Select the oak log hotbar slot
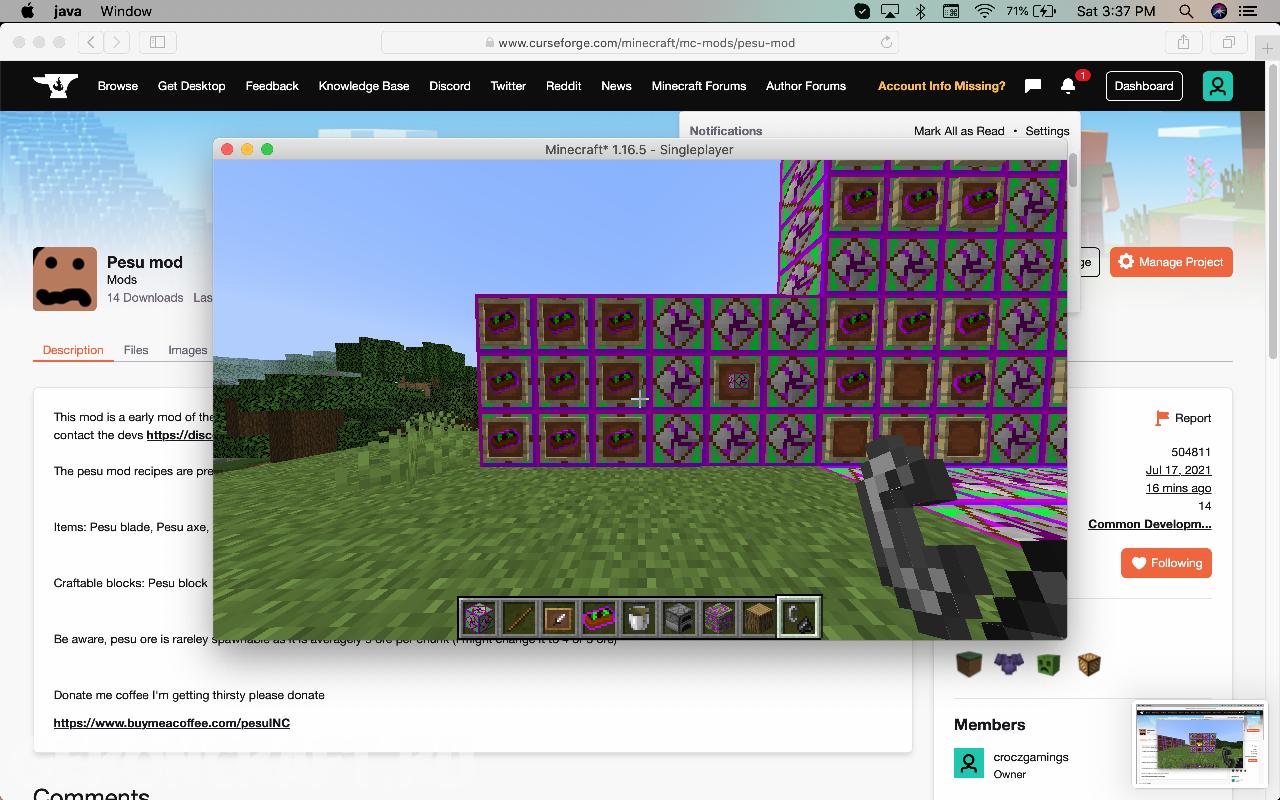This screenshot has width=1280, height=800. 759,618
